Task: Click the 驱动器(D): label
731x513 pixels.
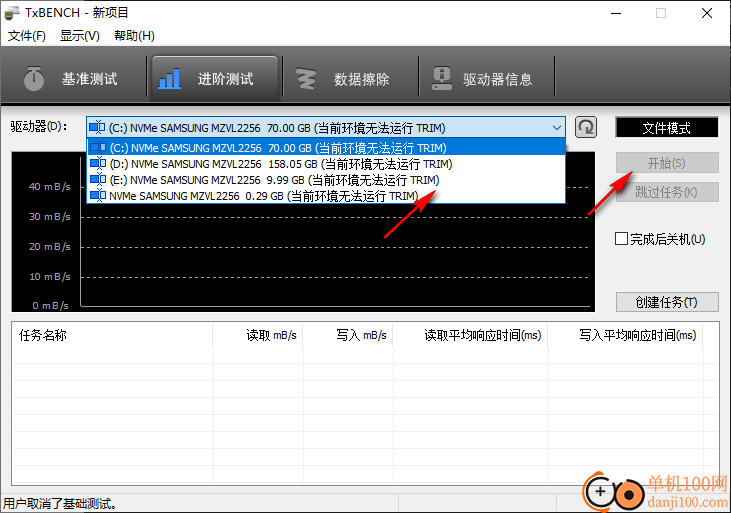Action: pyautogui.click(x=39, y=126)
